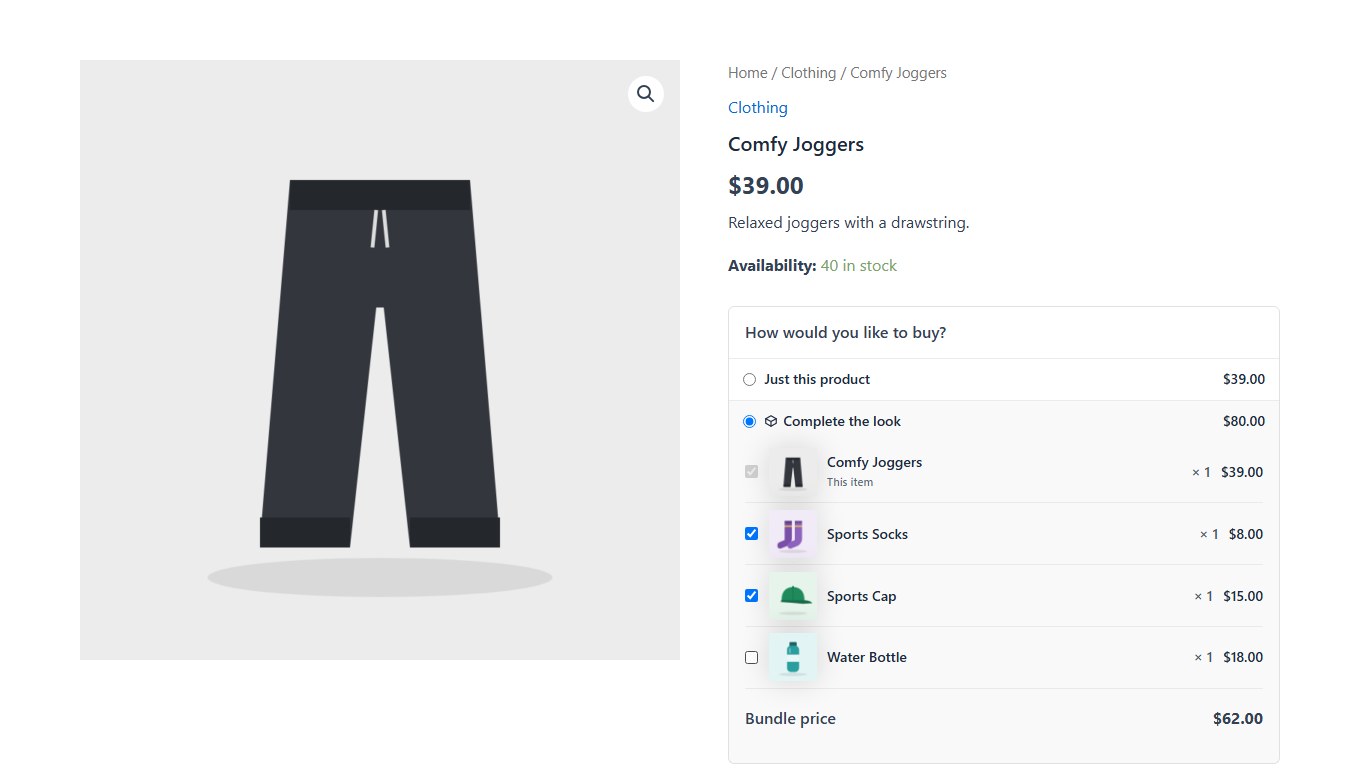
Task: Check the Water Bottle checkbox
Action: (752, 658)
